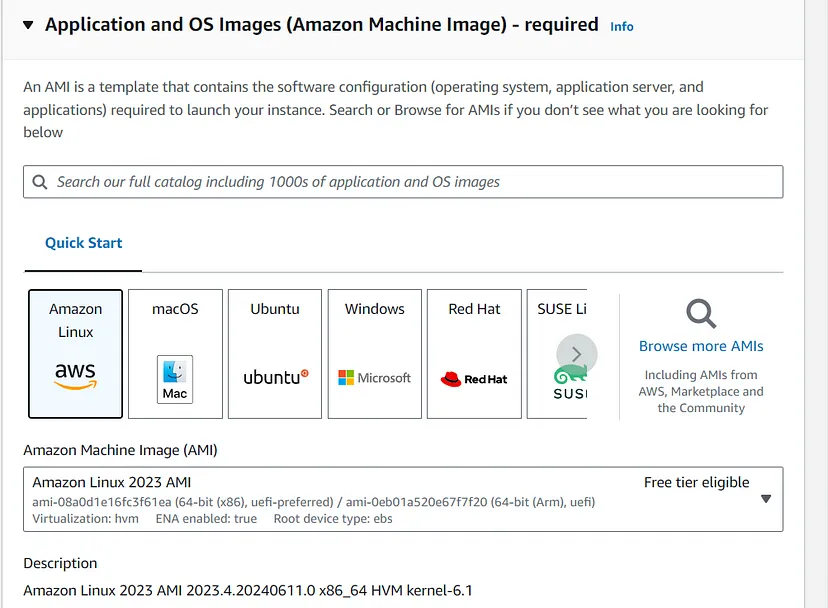This screenshot has height=608, width=828.
Task: Focus the AMI catalog search field
Action: tap(410, 182)
